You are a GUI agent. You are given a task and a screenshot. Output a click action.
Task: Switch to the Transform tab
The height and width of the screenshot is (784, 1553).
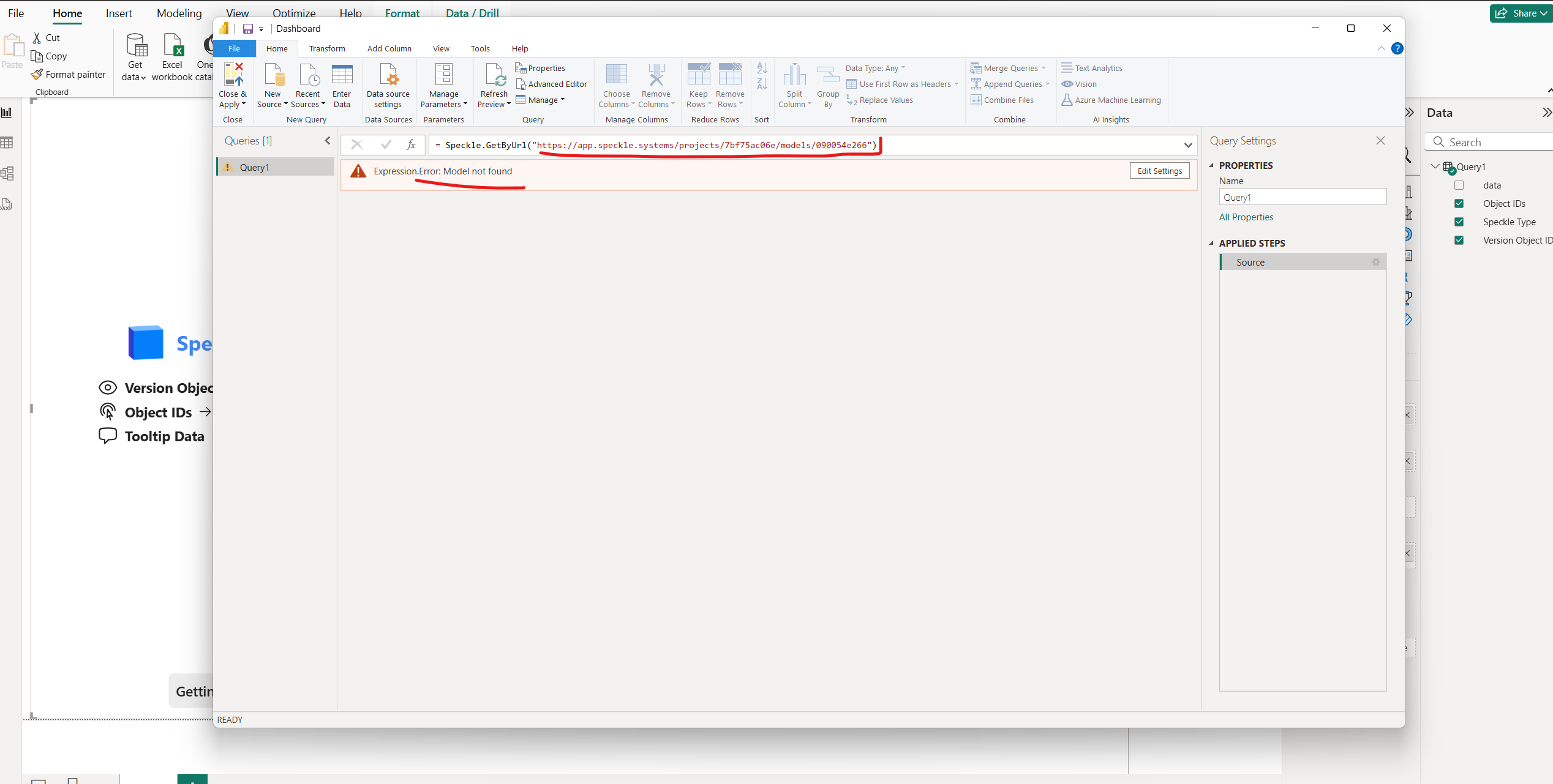[x=327, y=48]
